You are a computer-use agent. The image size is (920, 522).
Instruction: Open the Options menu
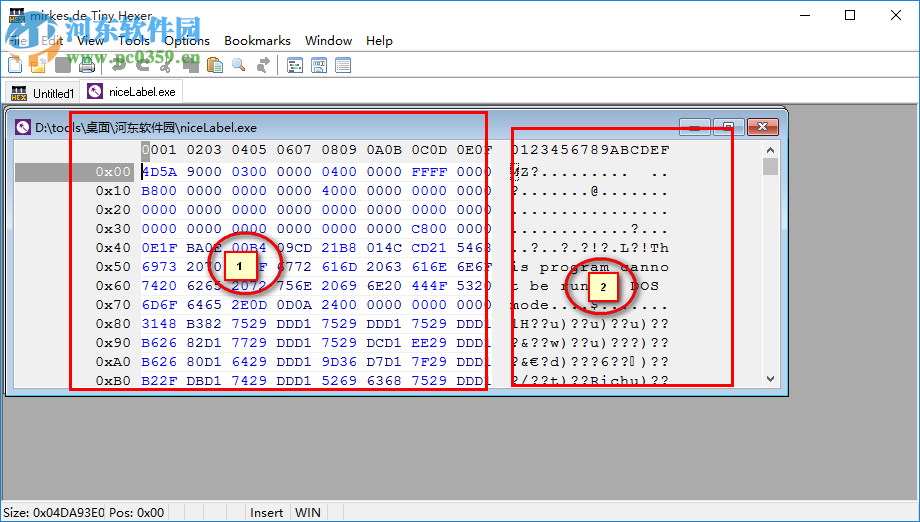tap(187, 40)
